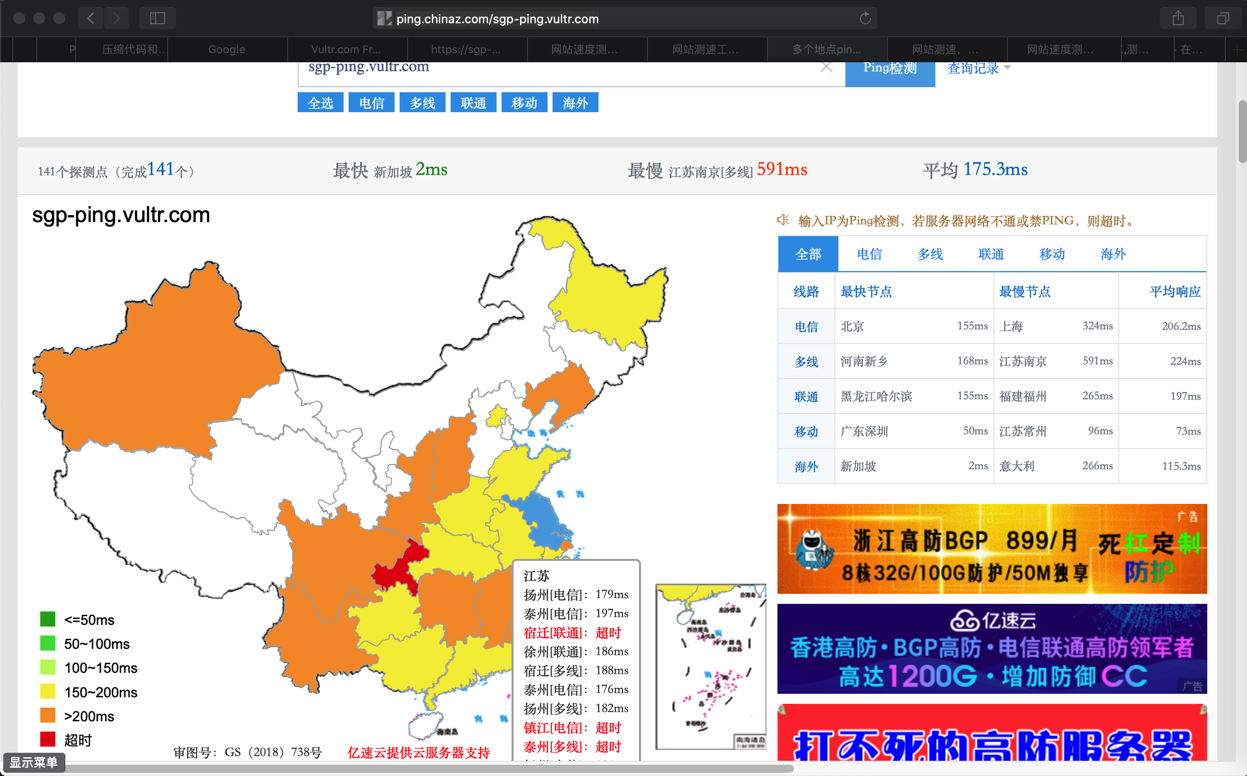Click the 显示菜单 button at bottom left
The height and width of the screenshot is (776, 1247).
[34, 762]
